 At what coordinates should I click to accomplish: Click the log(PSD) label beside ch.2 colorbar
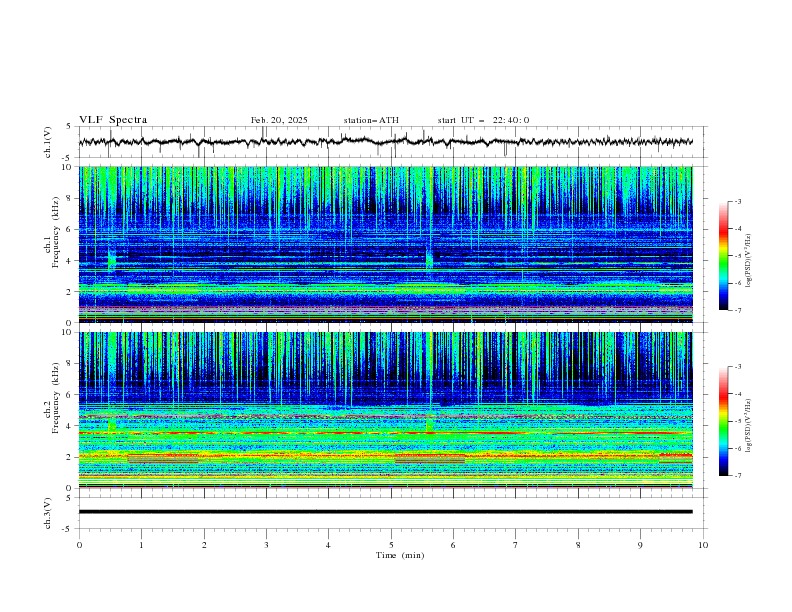click(x=749, y=425)
